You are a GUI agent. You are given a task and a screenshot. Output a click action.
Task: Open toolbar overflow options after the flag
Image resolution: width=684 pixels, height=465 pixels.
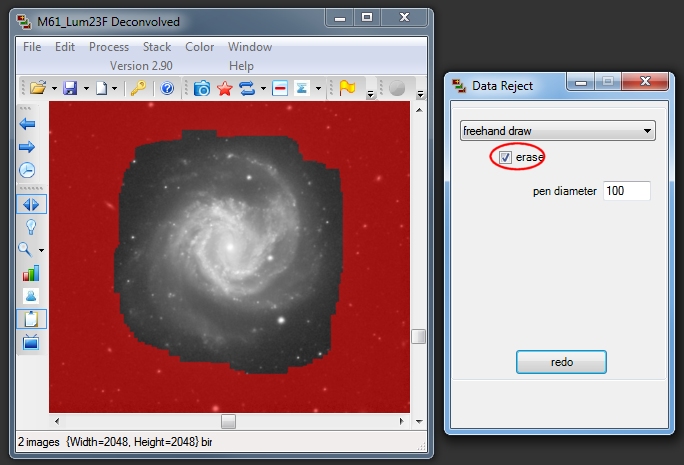(370, 94)
